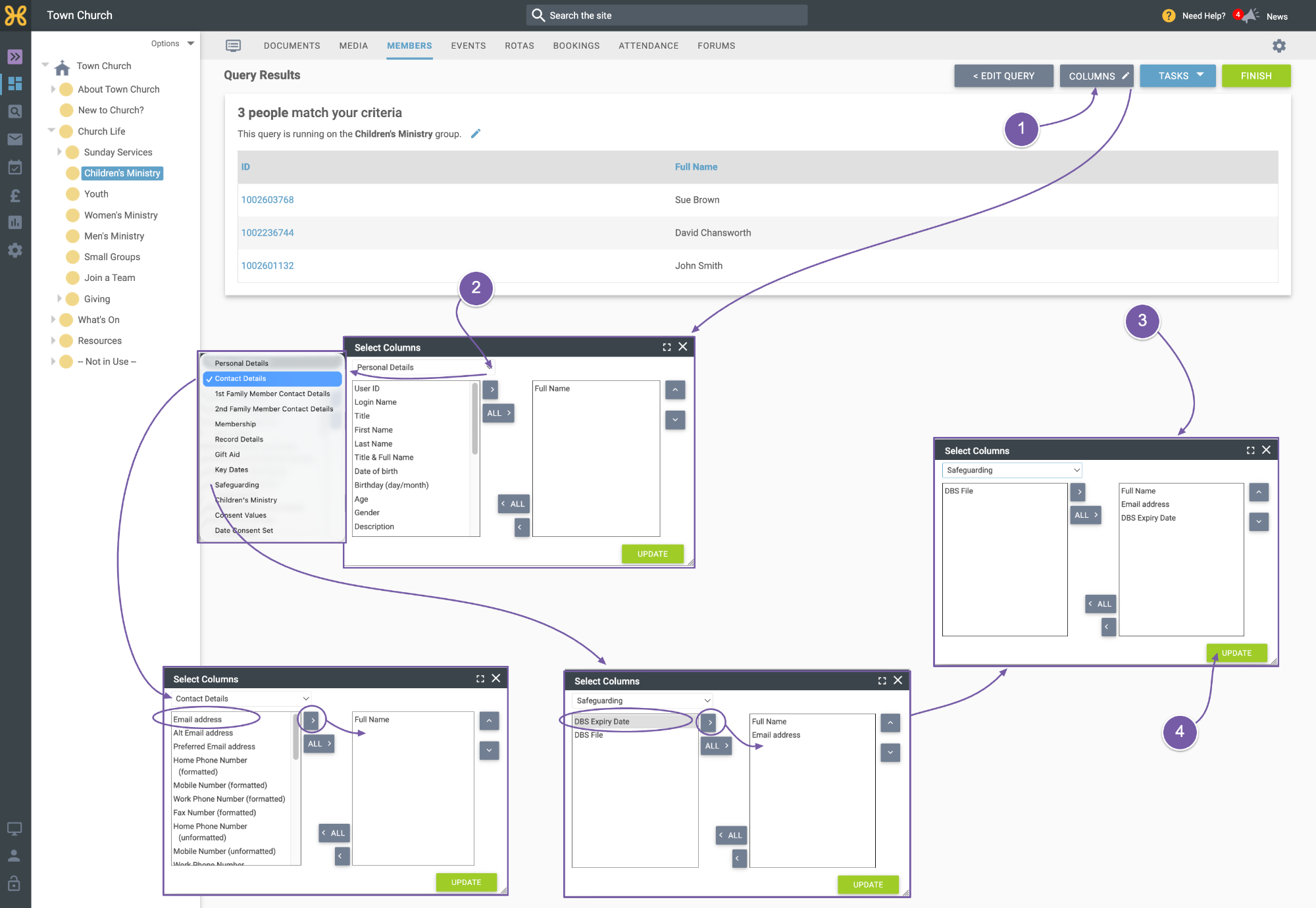Expand the Resources tree node

point(53,340)
